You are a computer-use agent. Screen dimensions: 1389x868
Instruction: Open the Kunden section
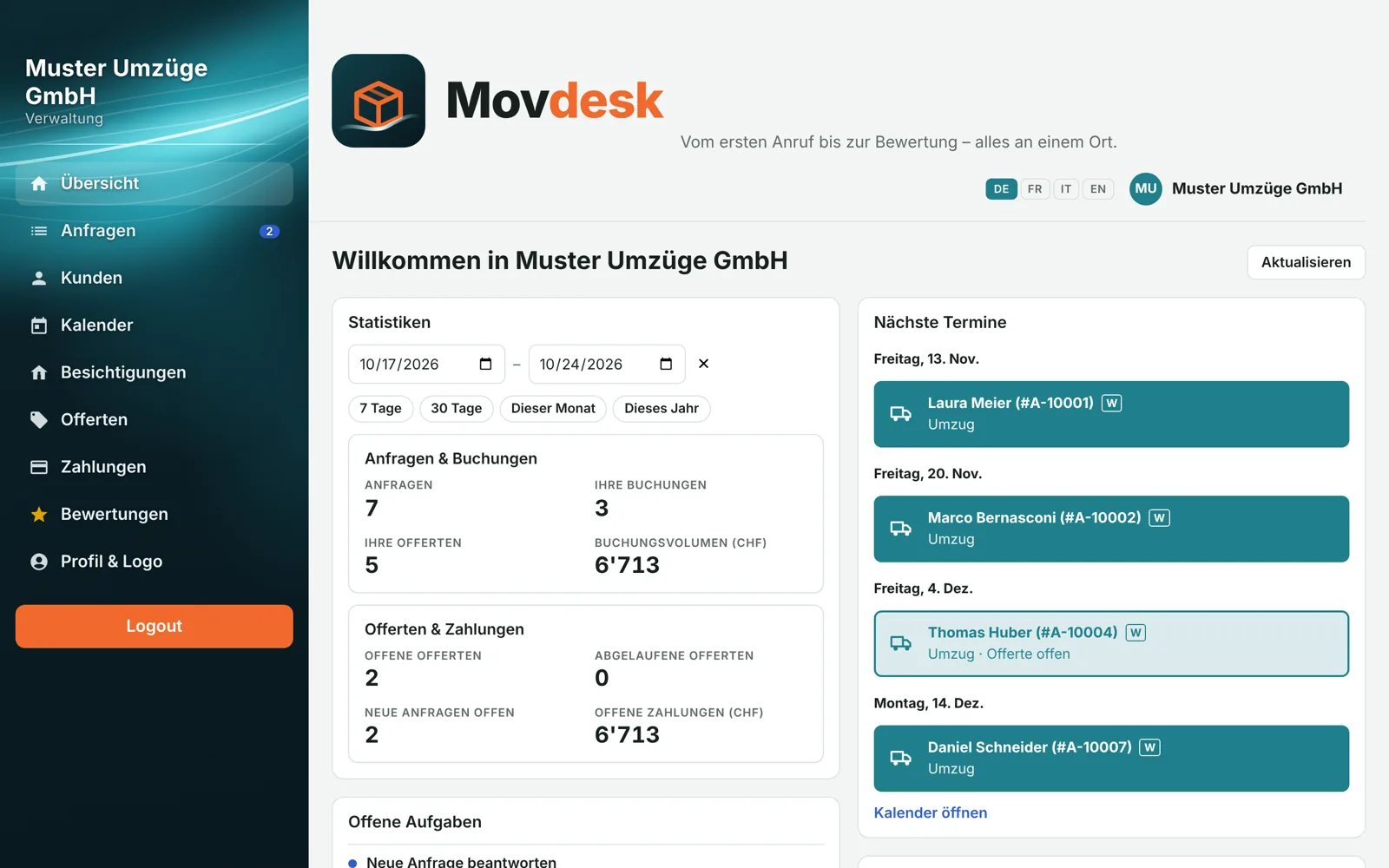(x=155, y=278)
